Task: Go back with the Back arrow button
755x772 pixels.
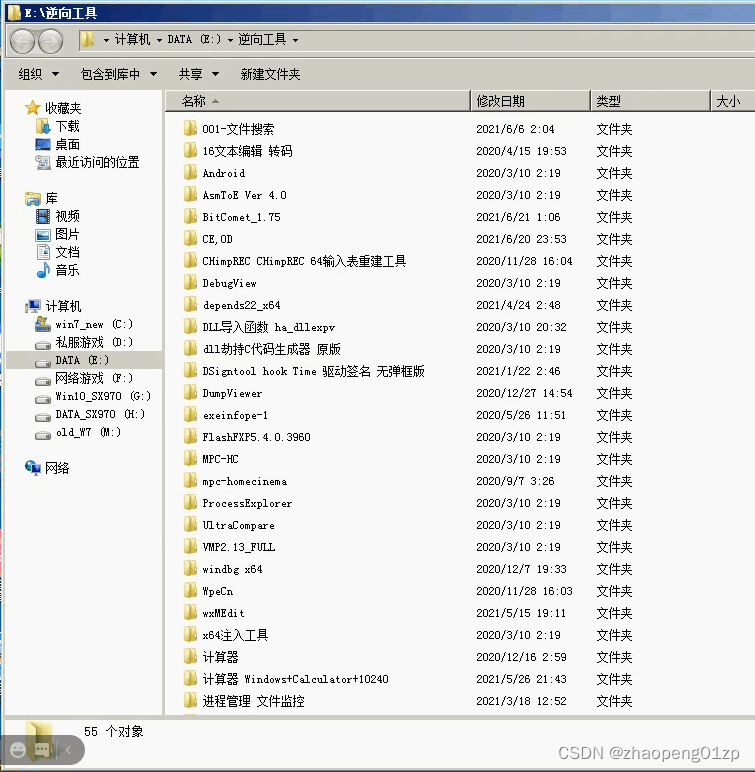Action: pyautogui.click(x=22, y=41)
